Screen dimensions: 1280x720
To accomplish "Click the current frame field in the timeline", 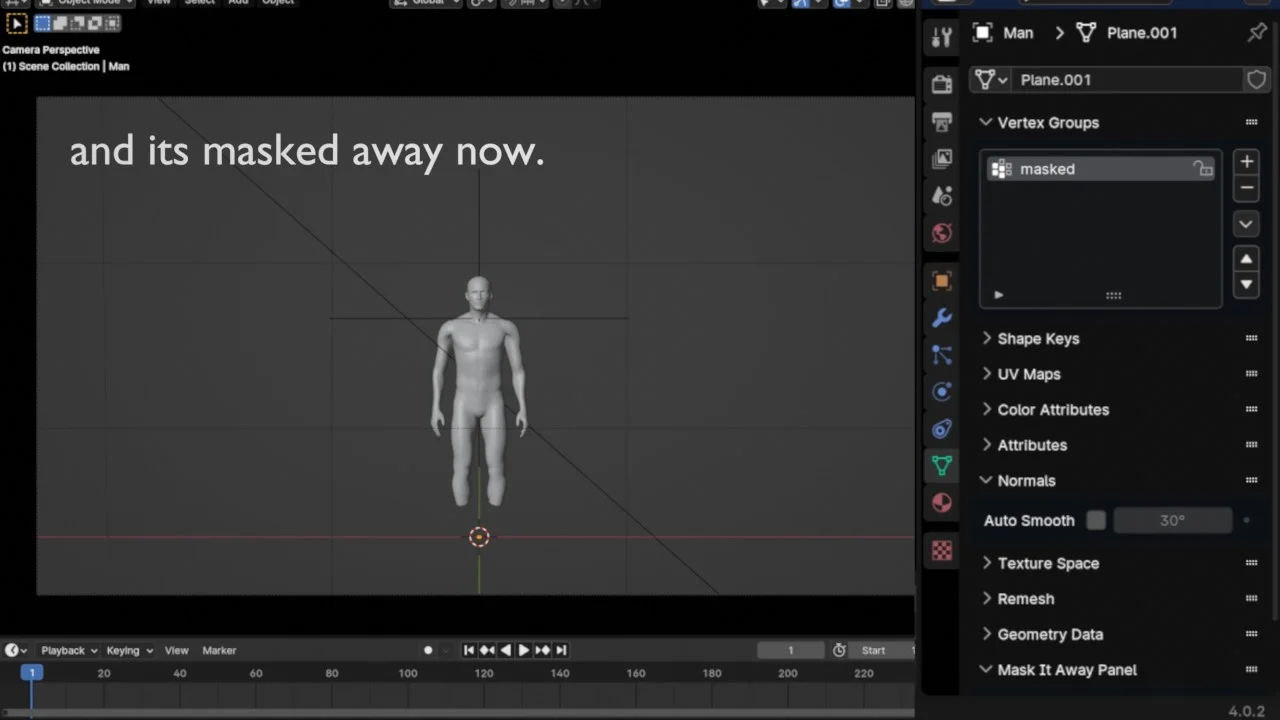I will pos(790,650).
